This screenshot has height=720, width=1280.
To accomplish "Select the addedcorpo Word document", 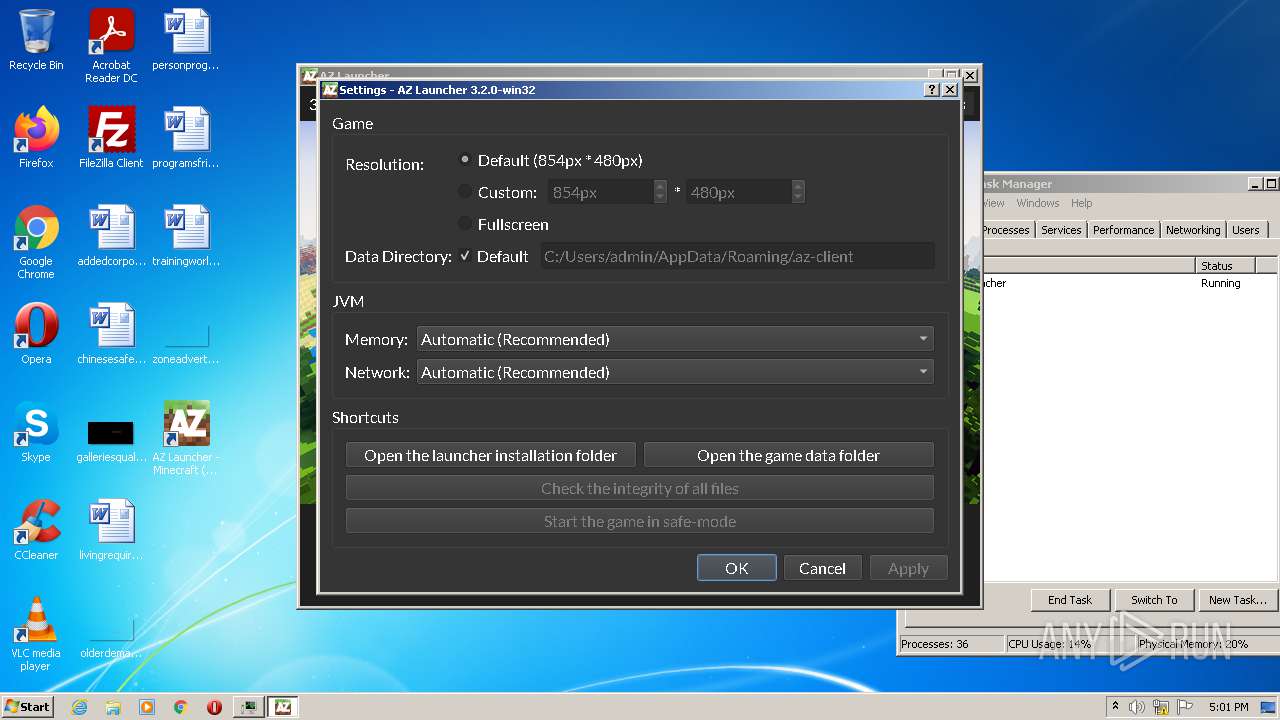I will tap(111, 236).
